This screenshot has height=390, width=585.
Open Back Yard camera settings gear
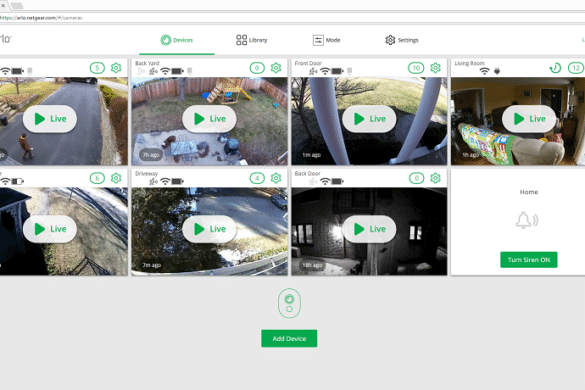[x=276, y=68]
